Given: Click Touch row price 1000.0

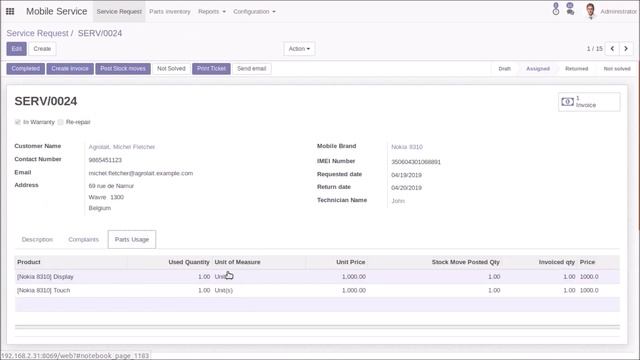Looking at the screenshot, I should 589,291.
